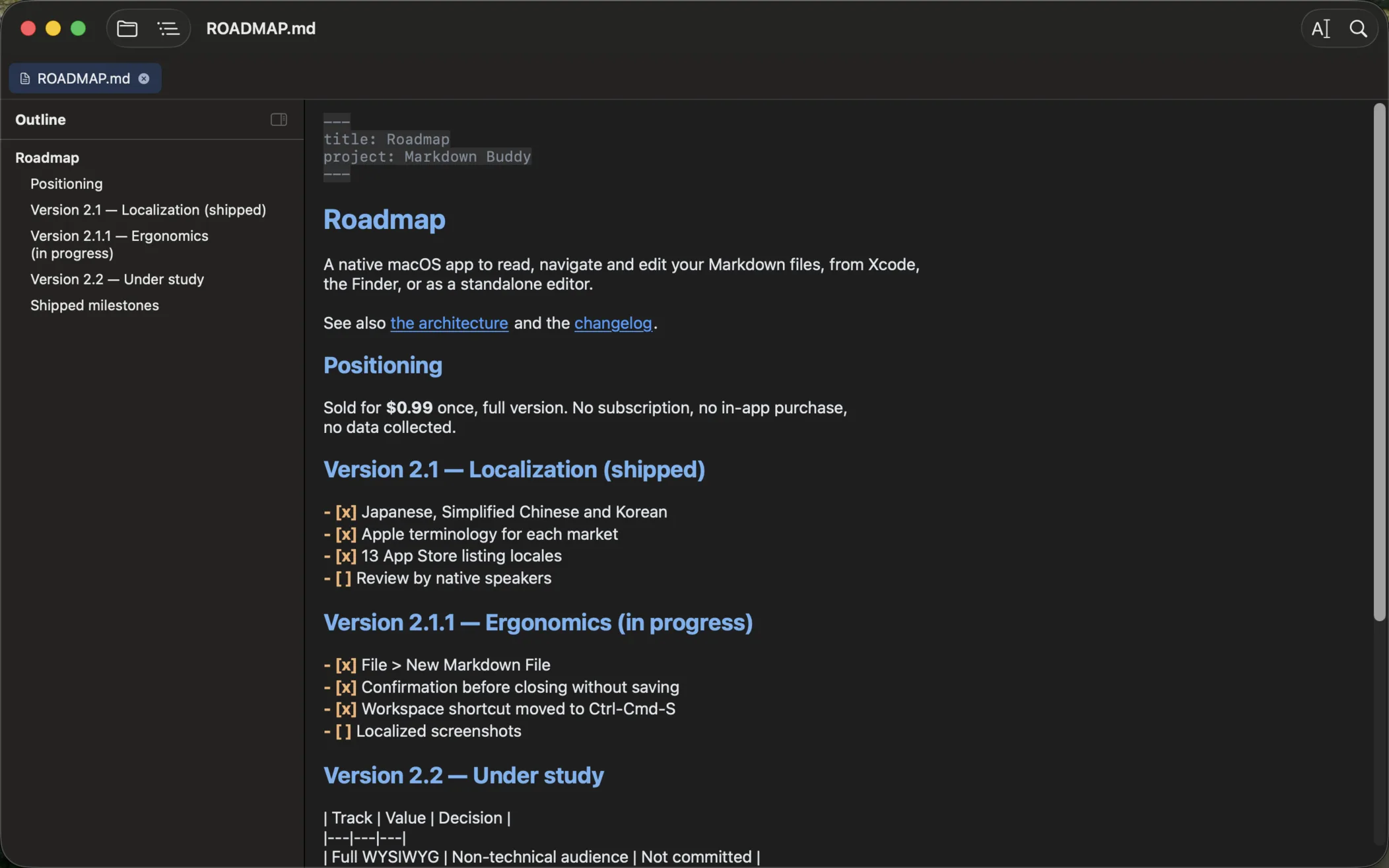Click the 'project: Markdown Buddy' front matter line
This screenshot has width=1389, height=868.
click(x=427, y=156)
